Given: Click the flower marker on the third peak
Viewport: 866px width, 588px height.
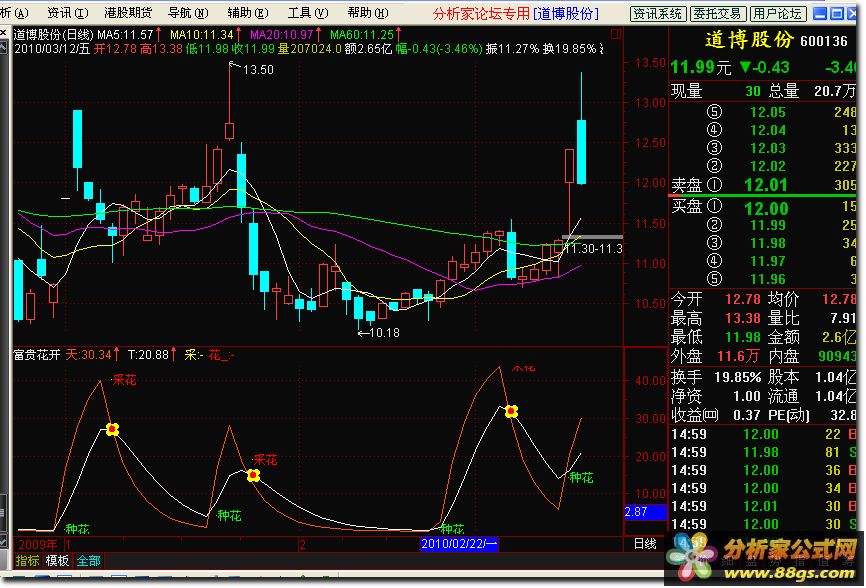Looking at the screenshot, I should tap(511, 411).
